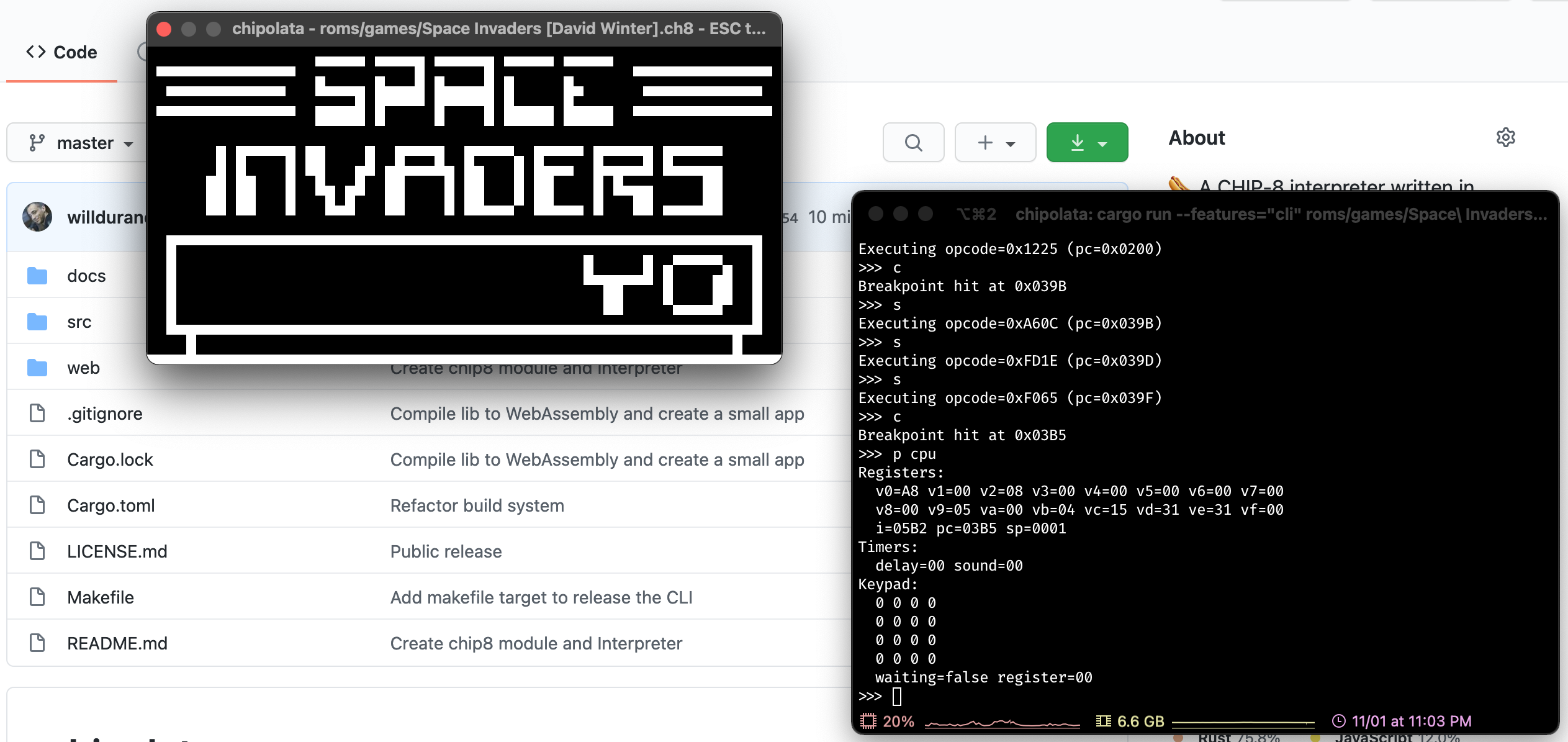The width and height of the screenshot is (1568, 742).
Task: Open the 'Refactor build system' commit message
Action: [x=477, y=505]
